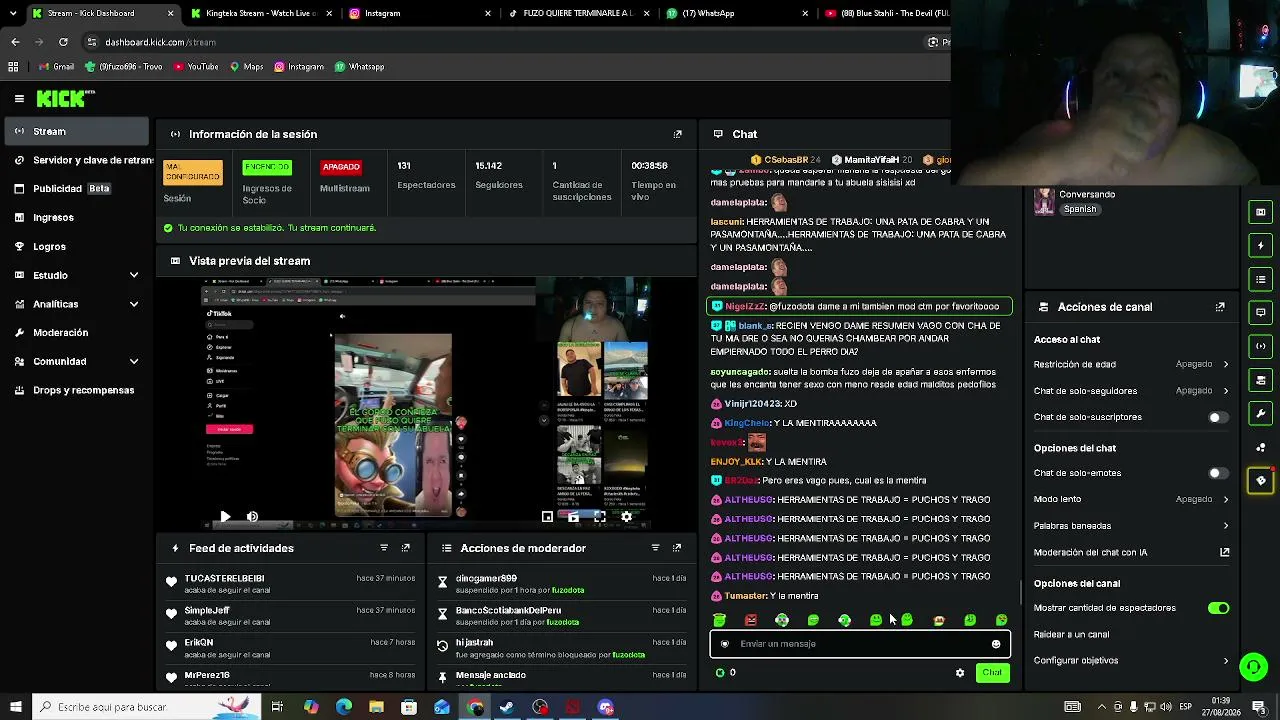Open the Gmail bookmark
The height and width of the screenshot is (720, 1280).
click(56, 67)
